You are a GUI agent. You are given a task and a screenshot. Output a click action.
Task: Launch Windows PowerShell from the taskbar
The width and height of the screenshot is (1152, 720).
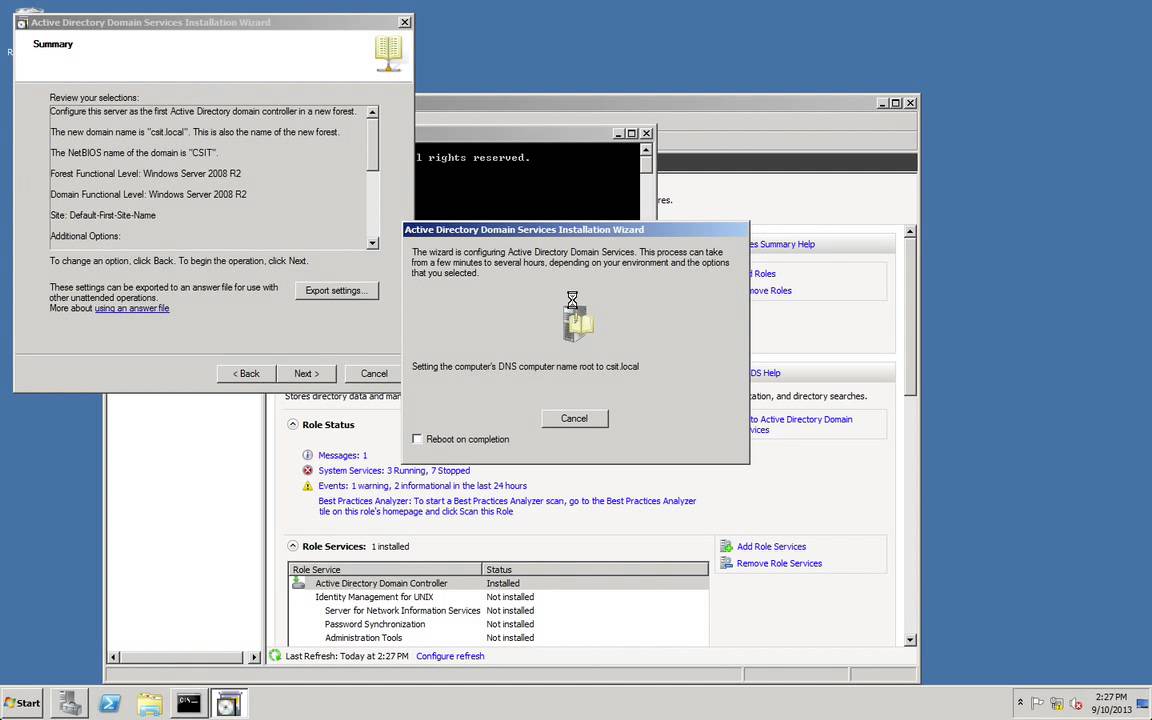pyautogui.click(x=110, y=703)
